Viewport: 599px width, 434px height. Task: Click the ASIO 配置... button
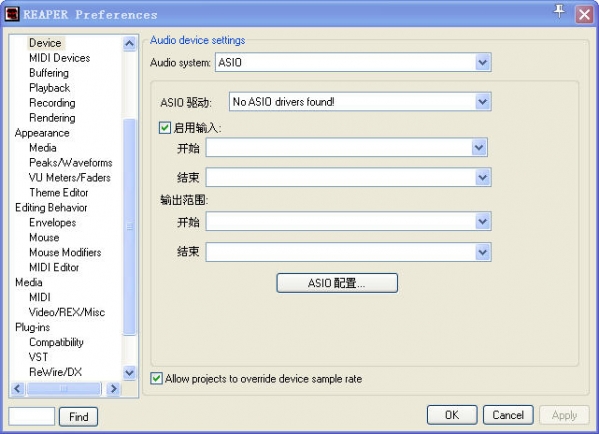coord(337,283)
